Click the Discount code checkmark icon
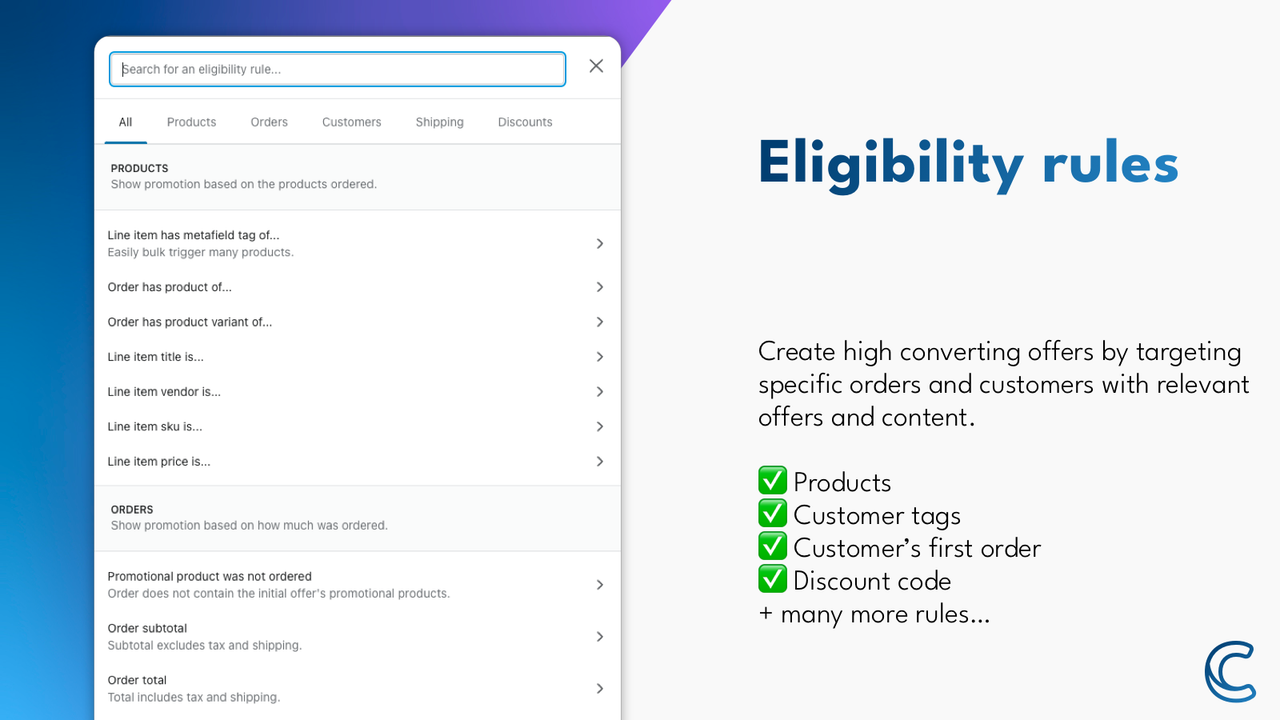The height and width of the screenshot is (720, 1280). pyautogui.click(x=772, y=578)
